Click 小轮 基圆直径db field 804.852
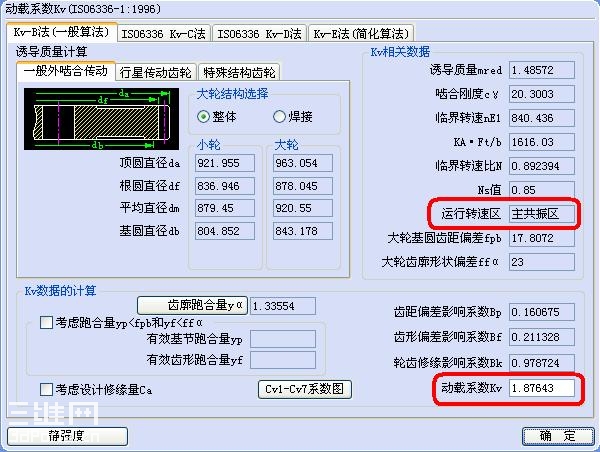This screenshot has height=452, width=600. coord(225,231)
